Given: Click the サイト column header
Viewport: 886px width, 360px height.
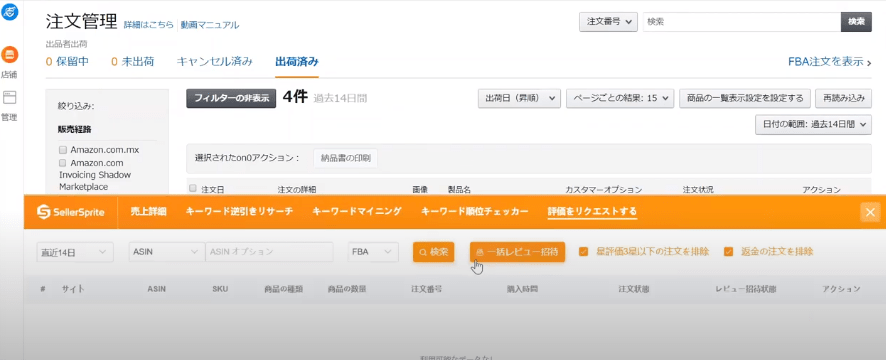Looking at the screenshot, I should (73, 289).
